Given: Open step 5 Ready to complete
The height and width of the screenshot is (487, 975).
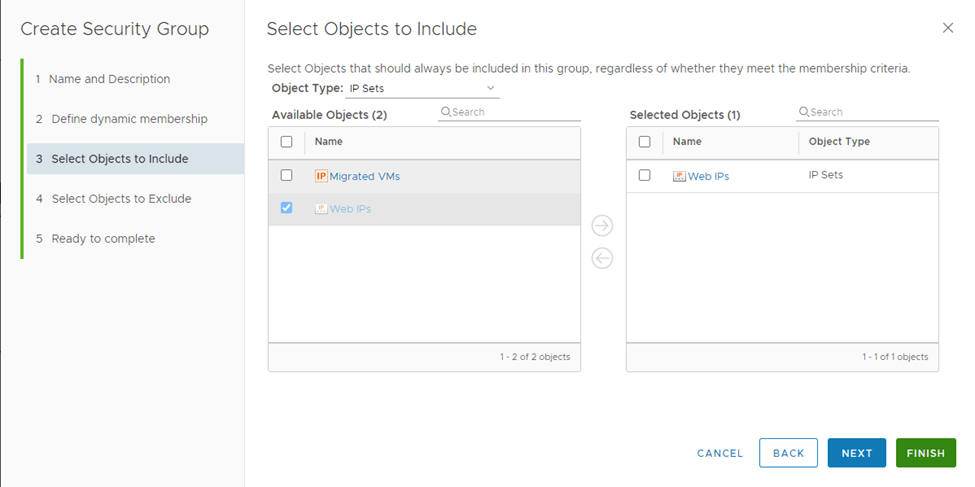Looking at the screenshot, I should pos(103,239).
